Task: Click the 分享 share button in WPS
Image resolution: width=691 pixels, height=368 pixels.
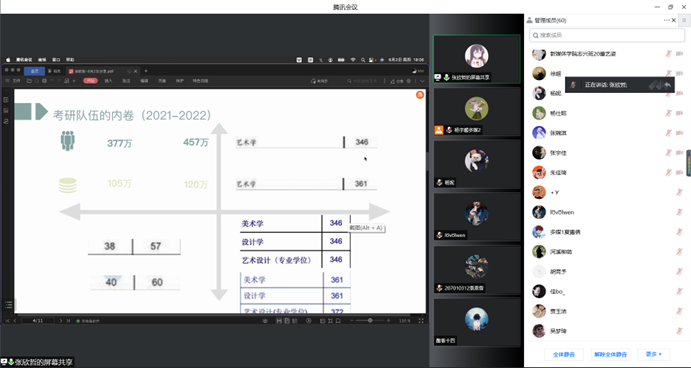Action: pos(398,81)
